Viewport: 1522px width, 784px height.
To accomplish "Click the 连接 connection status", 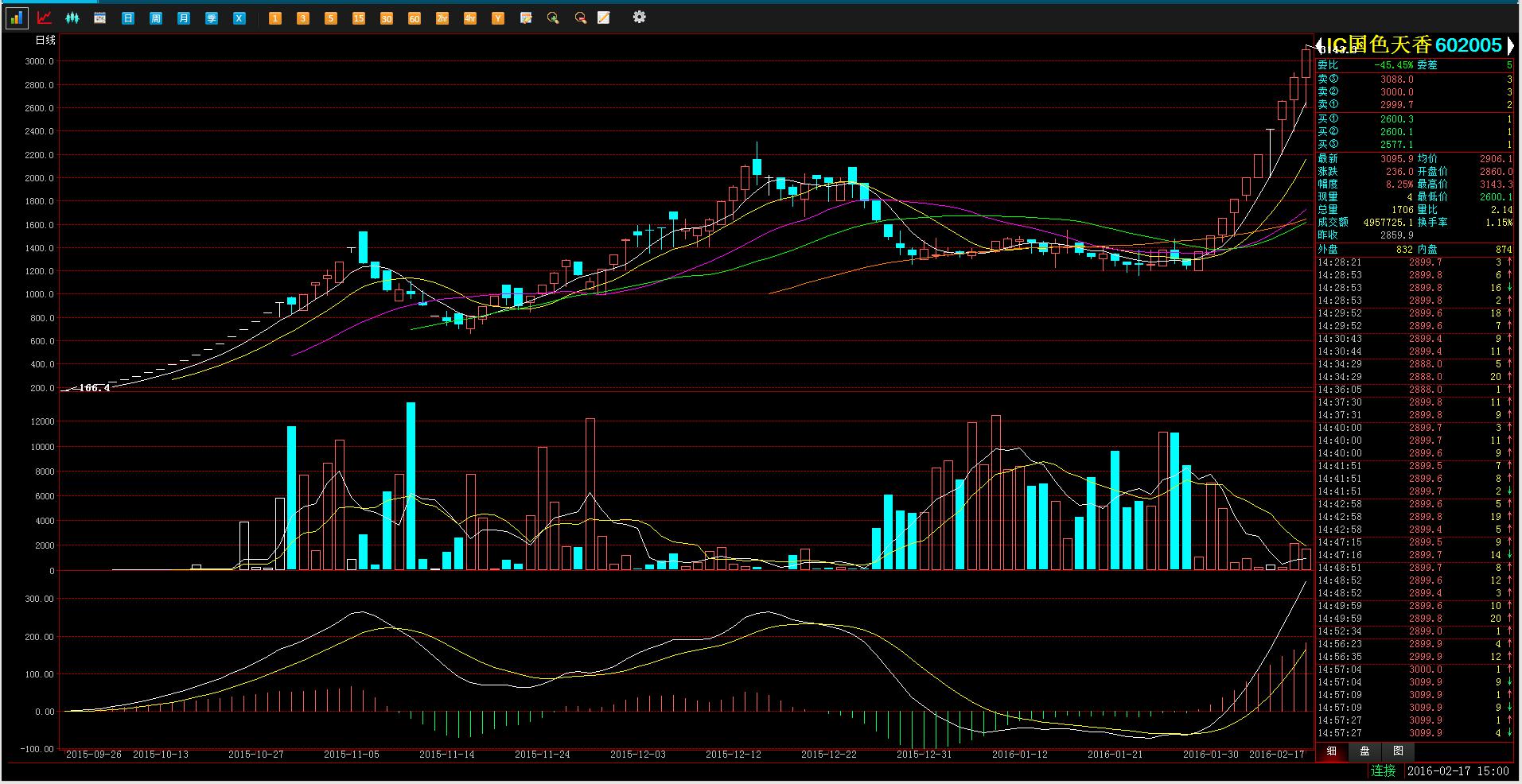I will tap(1384, 770).
